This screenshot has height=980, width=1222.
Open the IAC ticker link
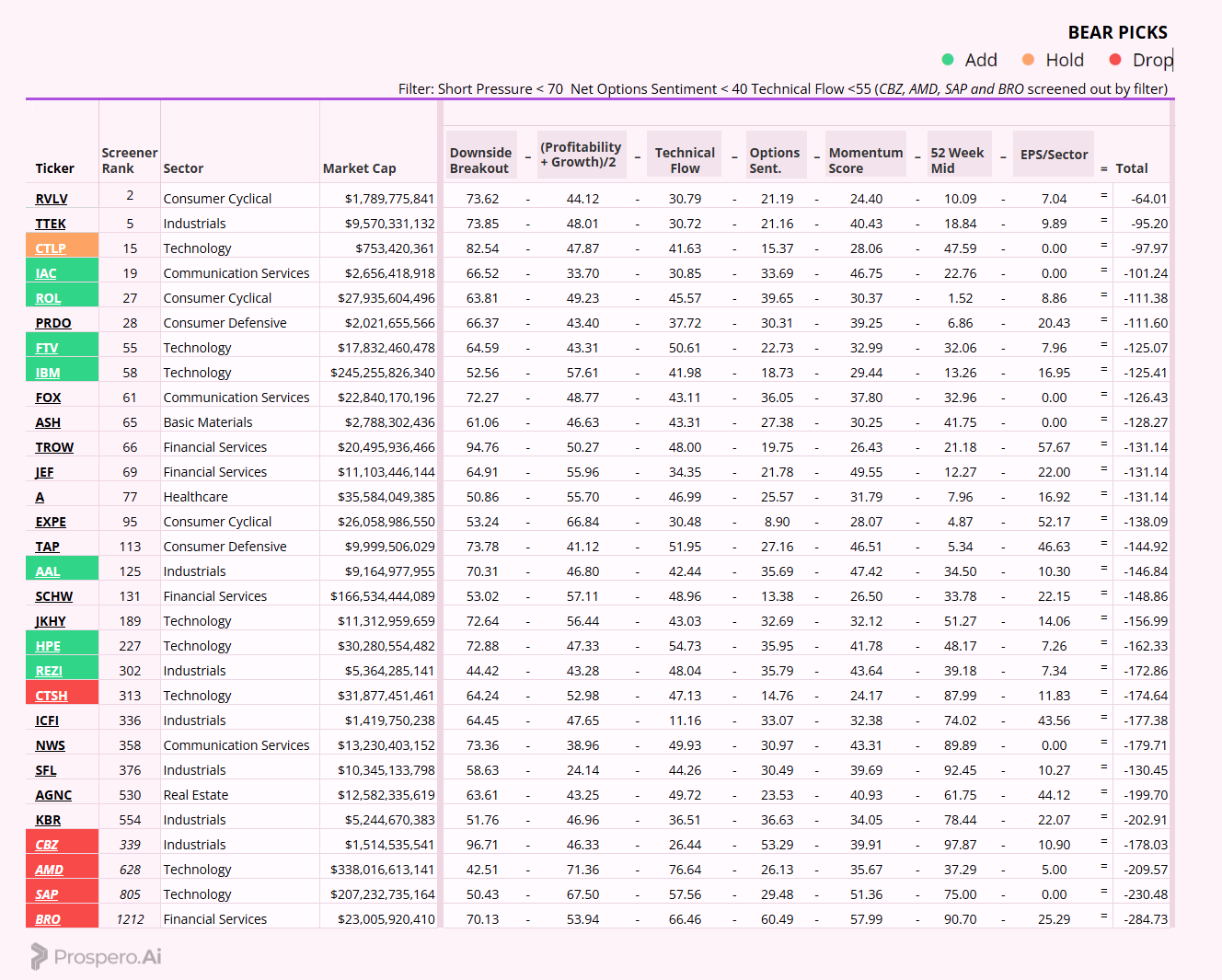[x=46, y=273]
